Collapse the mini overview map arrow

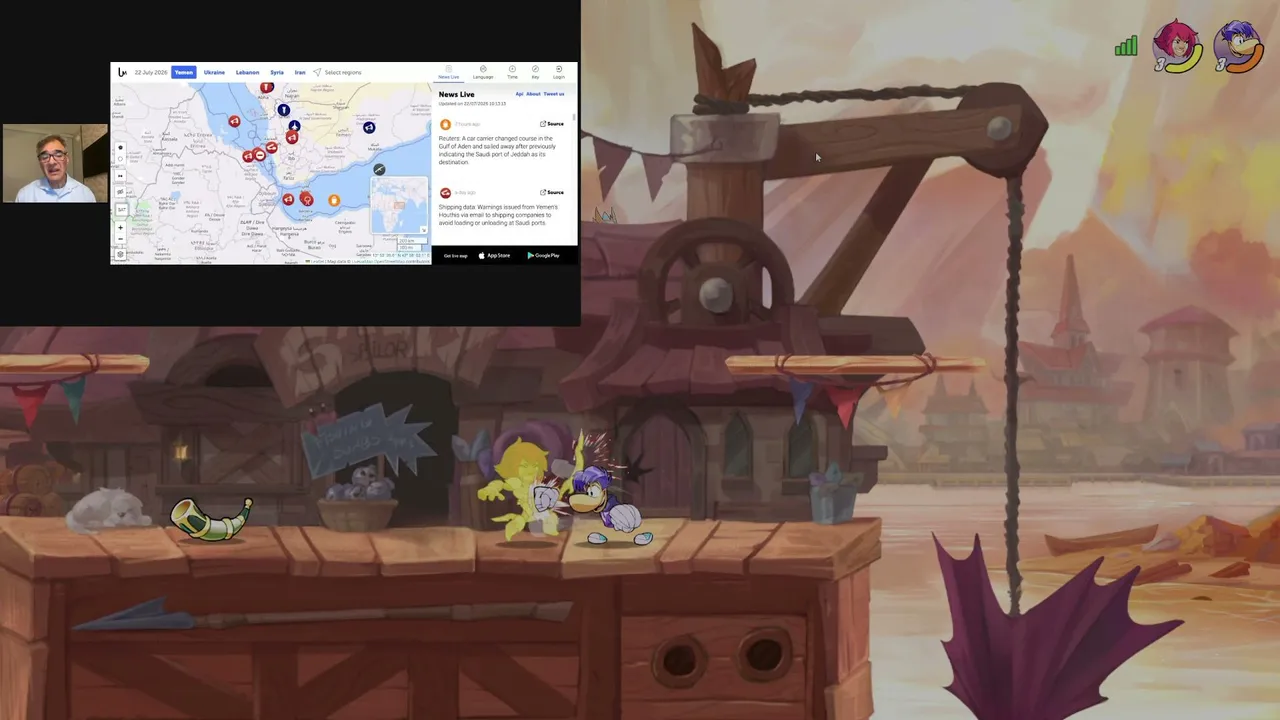pyautogui.click(x=423, y=230)
